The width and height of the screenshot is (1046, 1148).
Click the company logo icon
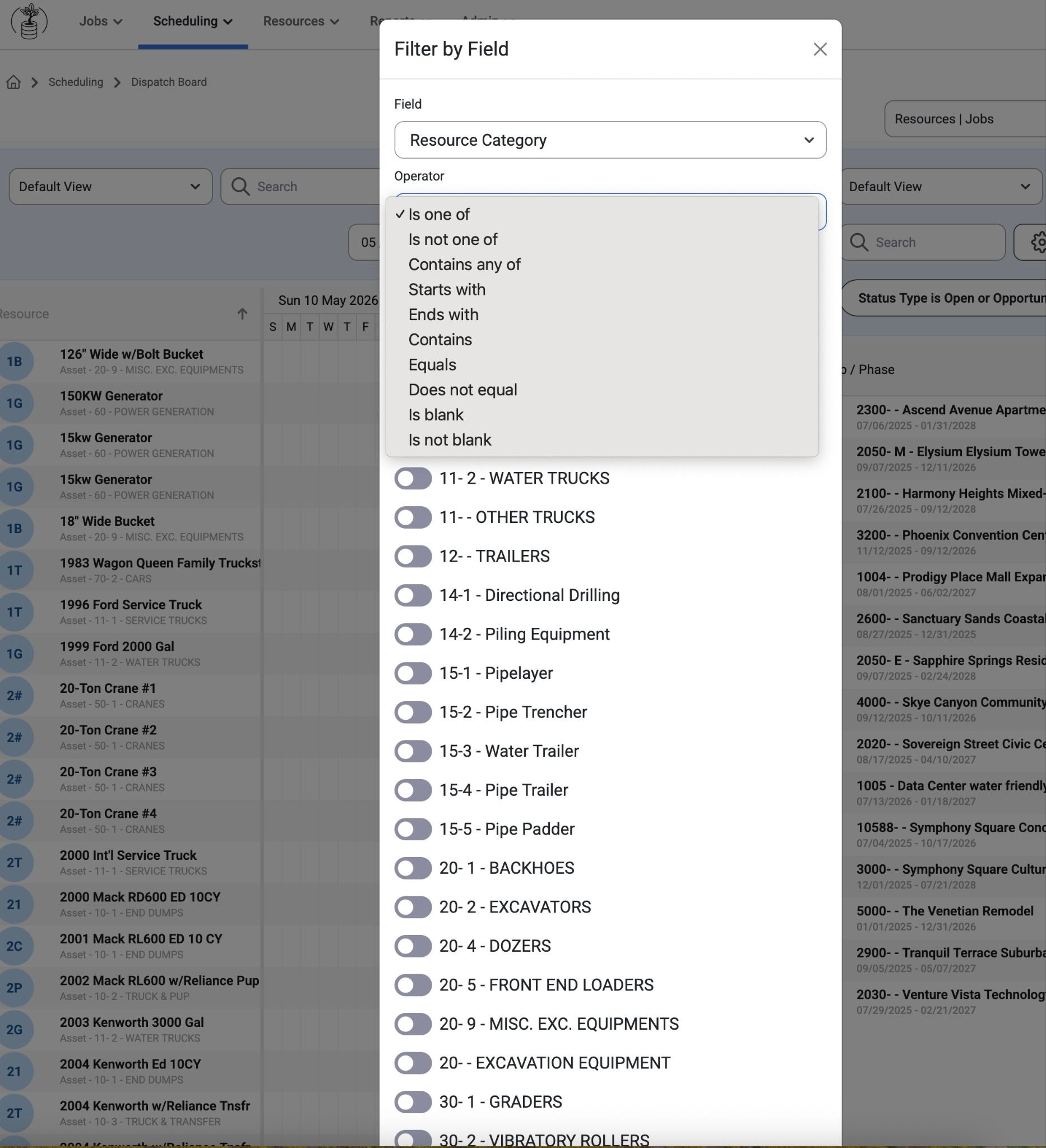(x=29, y=21)
